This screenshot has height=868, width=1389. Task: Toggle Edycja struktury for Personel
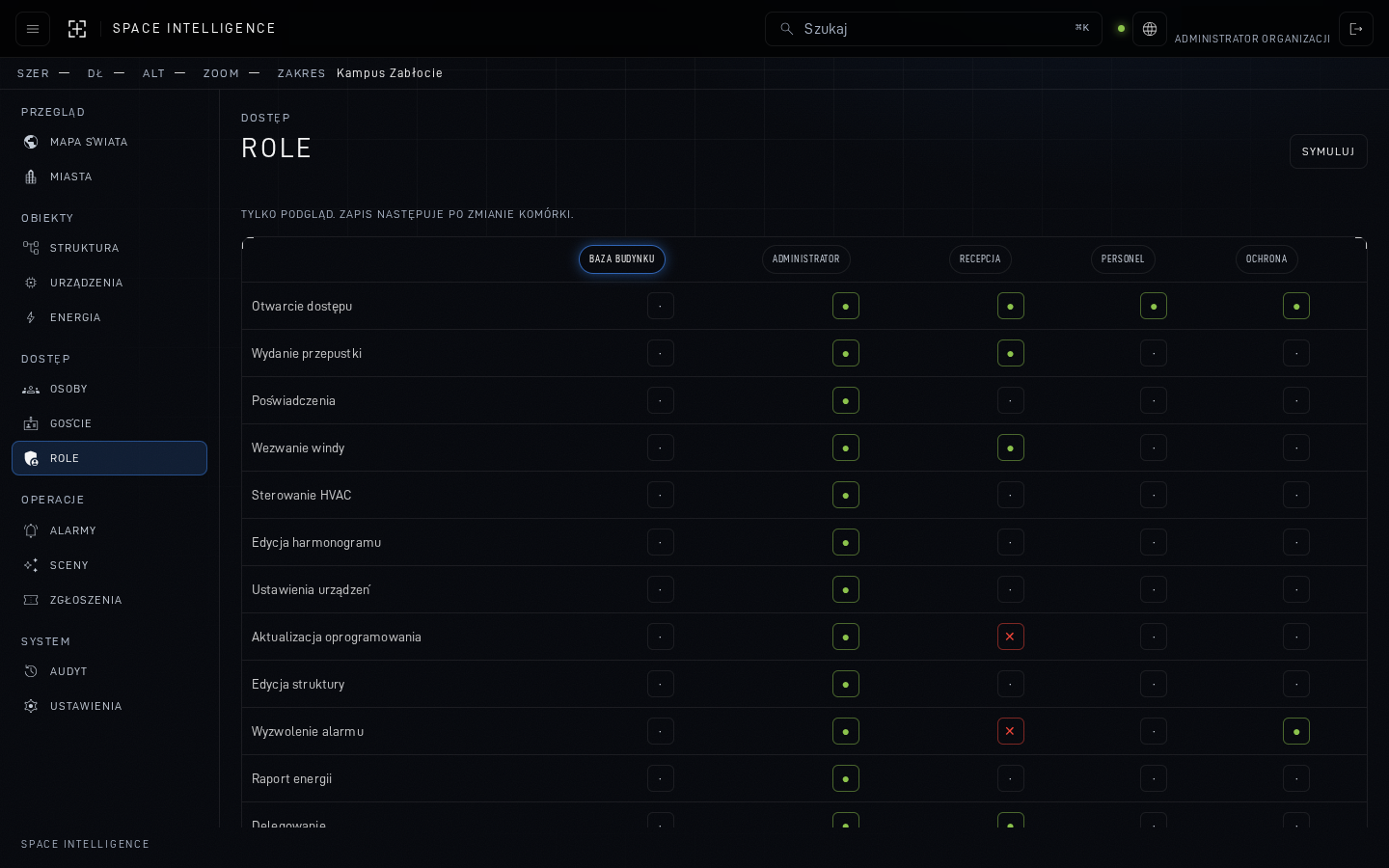click(x=1154, y=684)
